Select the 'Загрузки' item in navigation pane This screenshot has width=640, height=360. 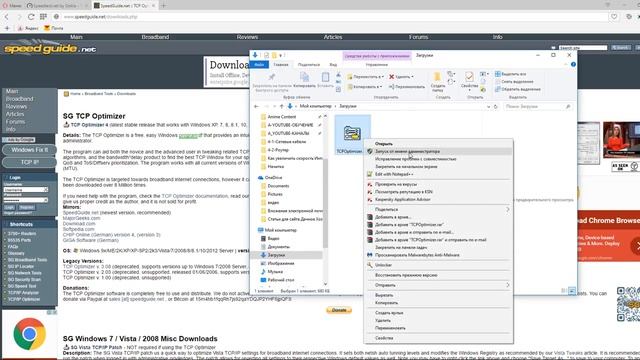[276, 255]
